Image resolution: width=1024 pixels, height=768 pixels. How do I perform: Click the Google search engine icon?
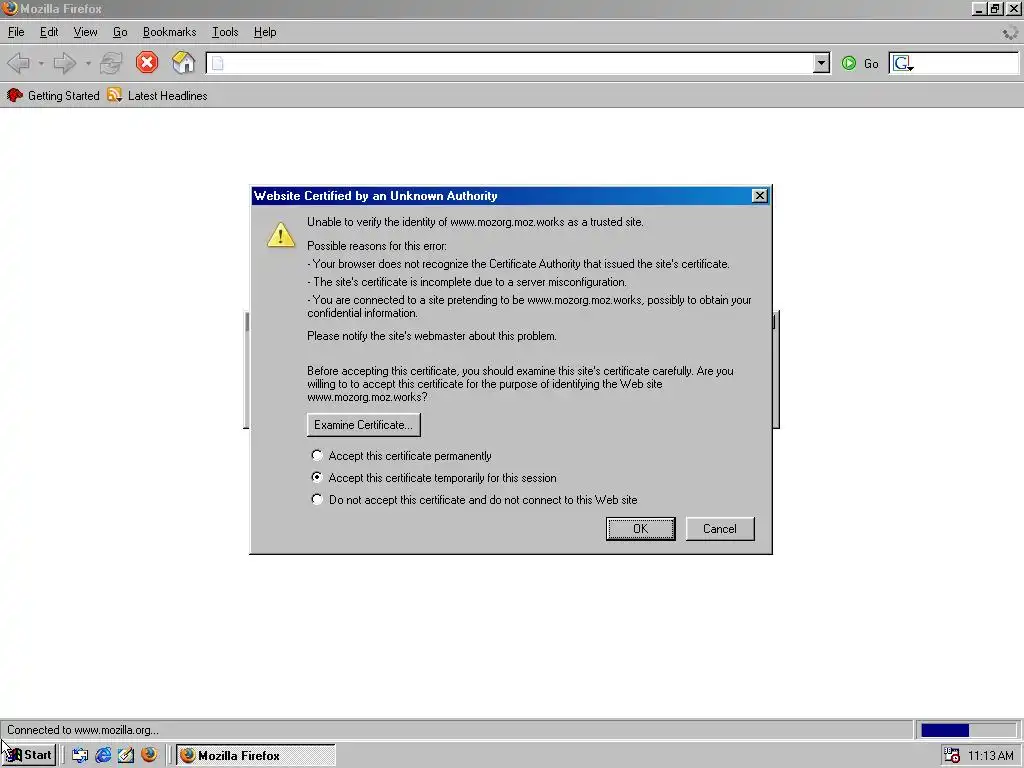coord(902,63)
